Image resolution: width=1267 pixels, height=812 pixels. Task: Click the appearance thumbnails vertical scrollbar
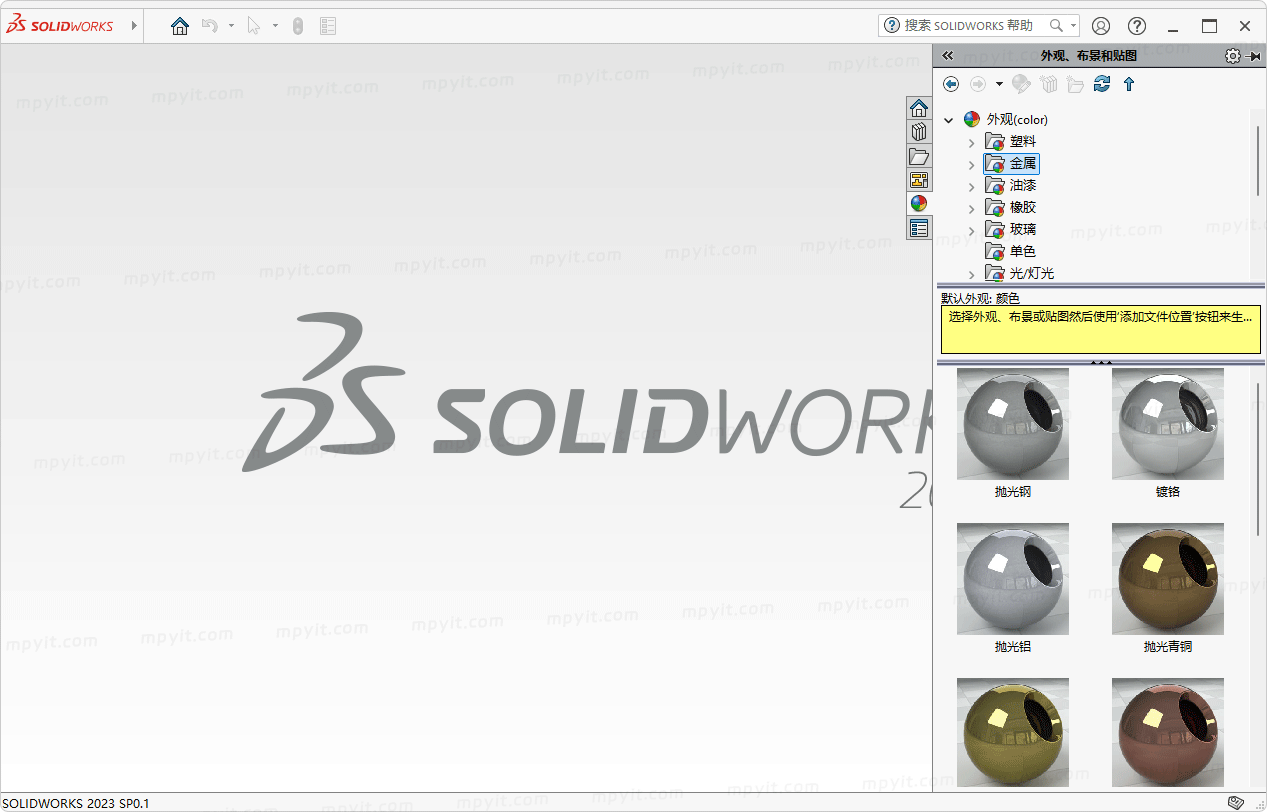point(1258,457)
